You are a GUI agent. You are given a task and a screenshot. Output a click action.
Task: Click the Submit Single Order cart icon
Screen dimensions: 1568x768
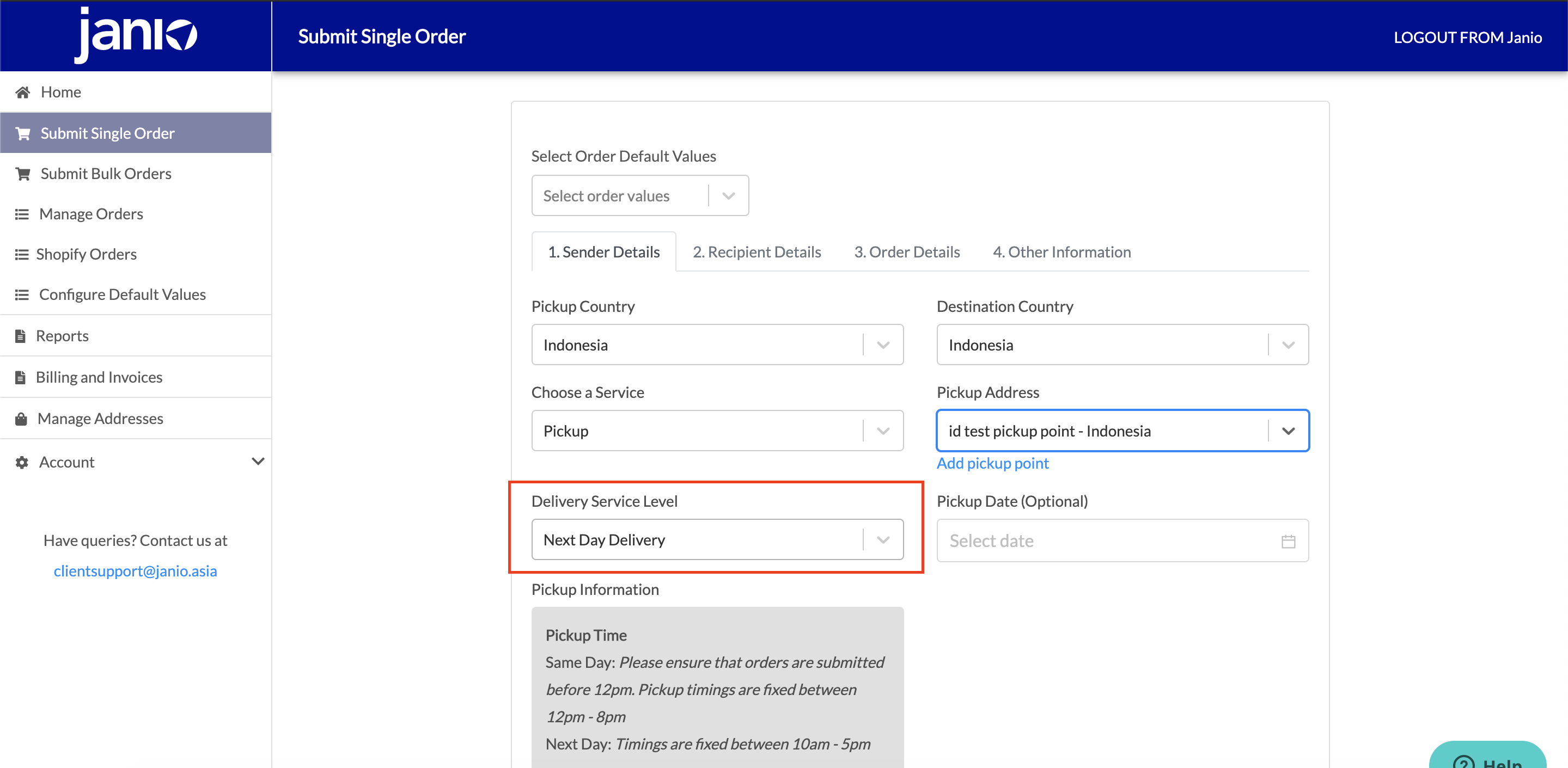(22, 133)
